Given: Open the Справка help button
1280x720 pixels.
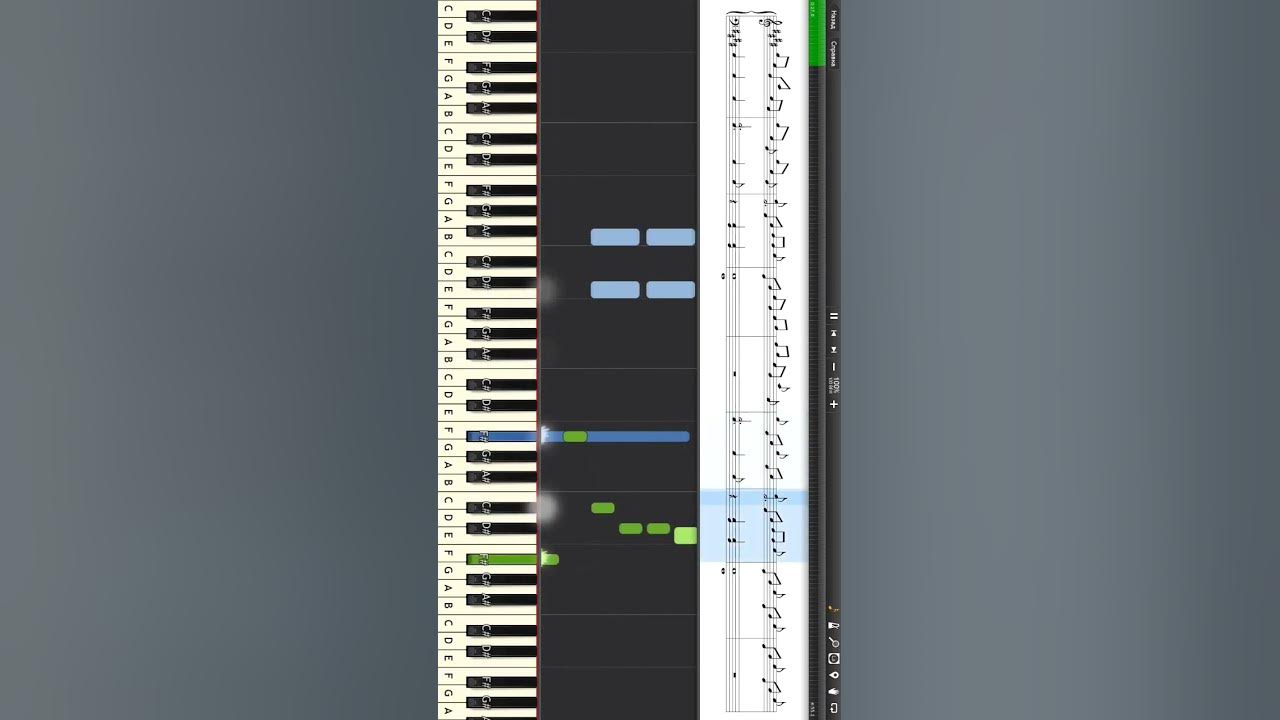Looking at the screenshot, I should click(834, 53).
